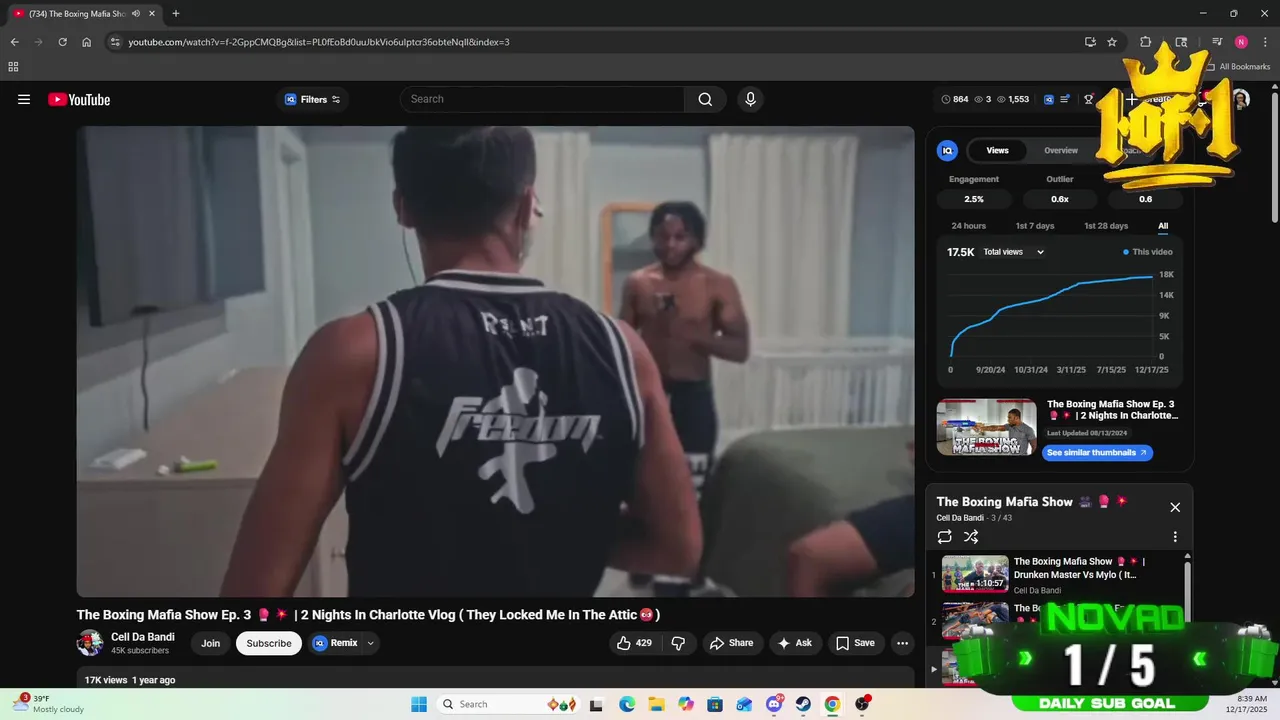
Task: Click the Join button
Action: click(210, 643)
